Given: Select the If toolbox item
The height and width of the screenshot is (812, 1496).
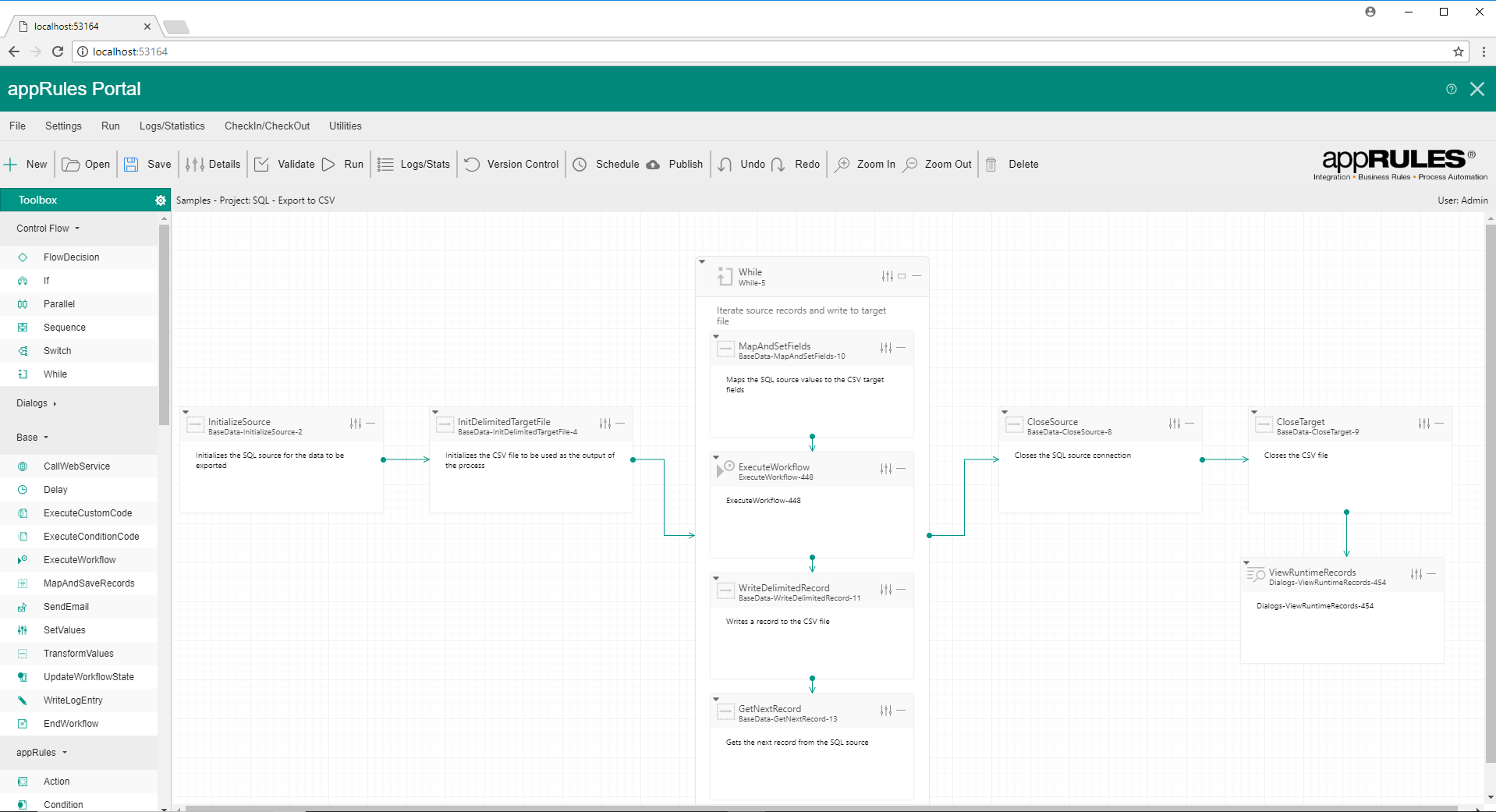Looking at the screenshot, I should click(x=79, y=281).
